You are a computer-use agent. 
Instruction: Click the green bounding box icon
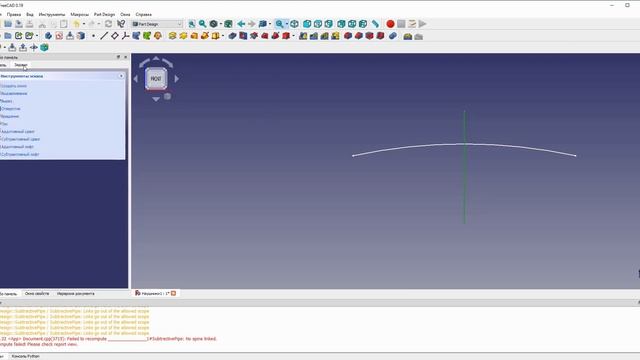228,24
